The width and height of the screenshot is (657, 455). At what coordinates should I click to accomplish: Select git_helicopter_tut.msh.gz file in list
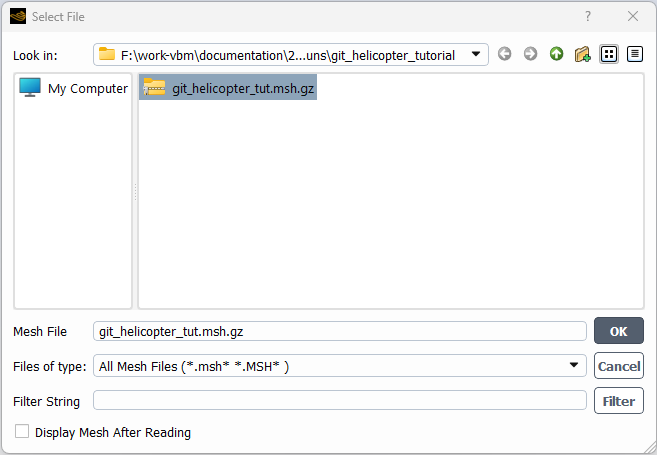coord(228,88)
